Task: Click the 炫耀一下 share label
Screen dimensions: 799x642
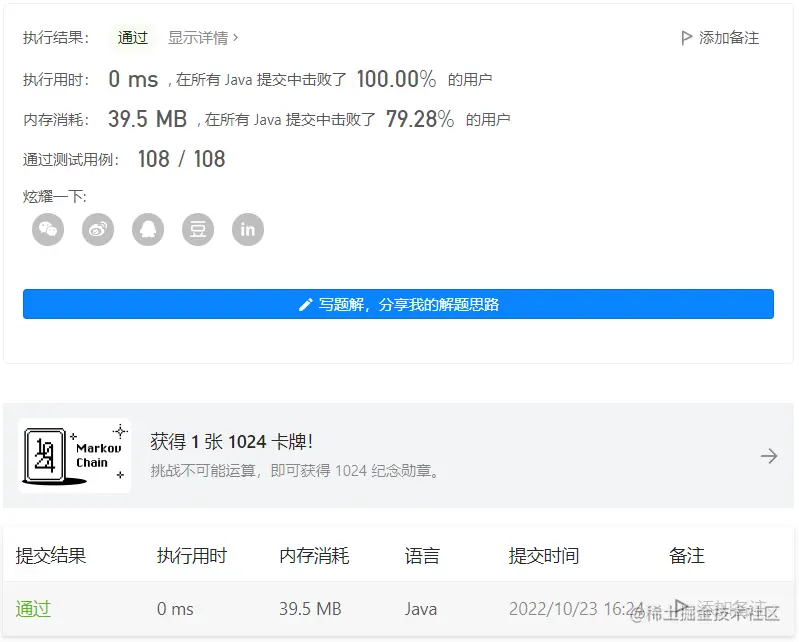Action: point(55,196)
